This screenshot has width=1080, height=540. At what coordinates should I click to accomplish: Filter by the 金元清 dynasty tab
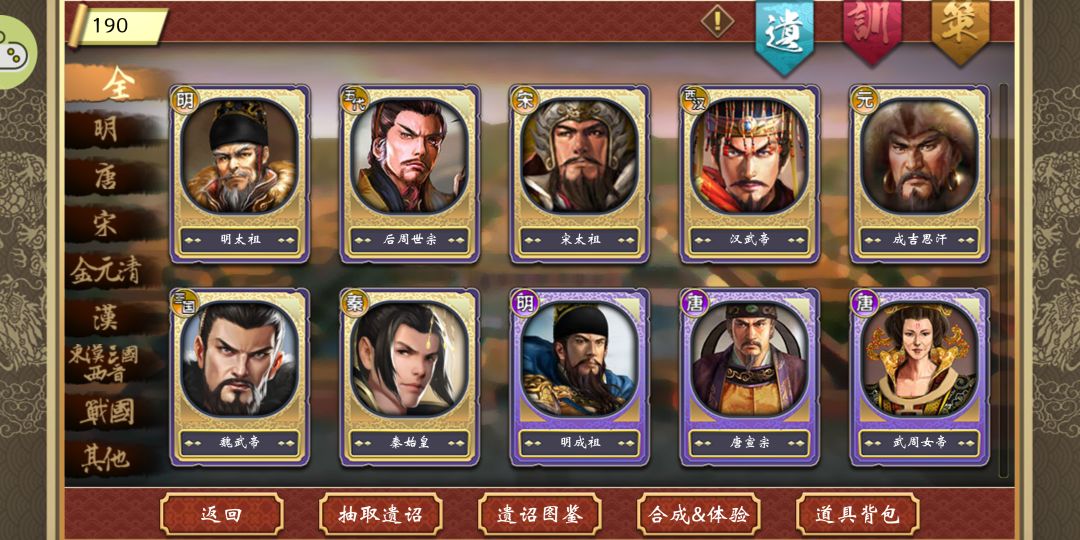(x=107, y=271)
